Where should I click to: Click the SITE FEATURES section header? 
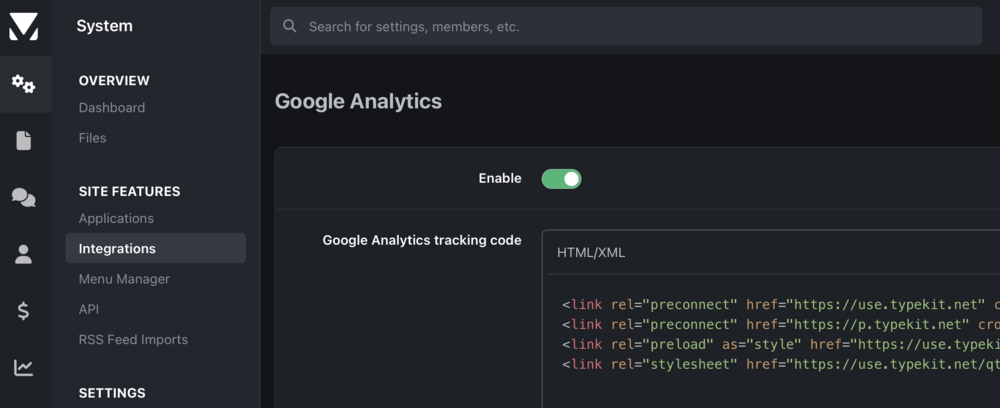click(129, 191)
